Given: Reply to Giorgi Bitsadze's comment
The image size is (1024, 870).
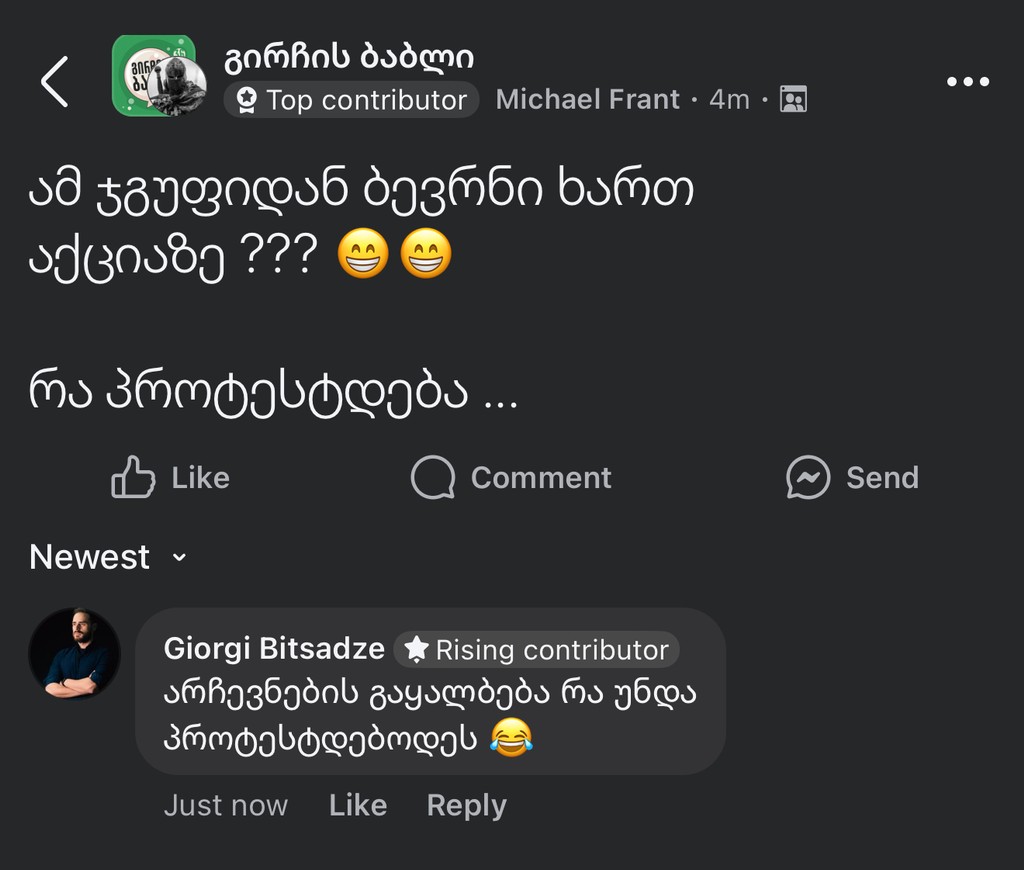Looking at the screenshot, I should click(x=466, y=805).
